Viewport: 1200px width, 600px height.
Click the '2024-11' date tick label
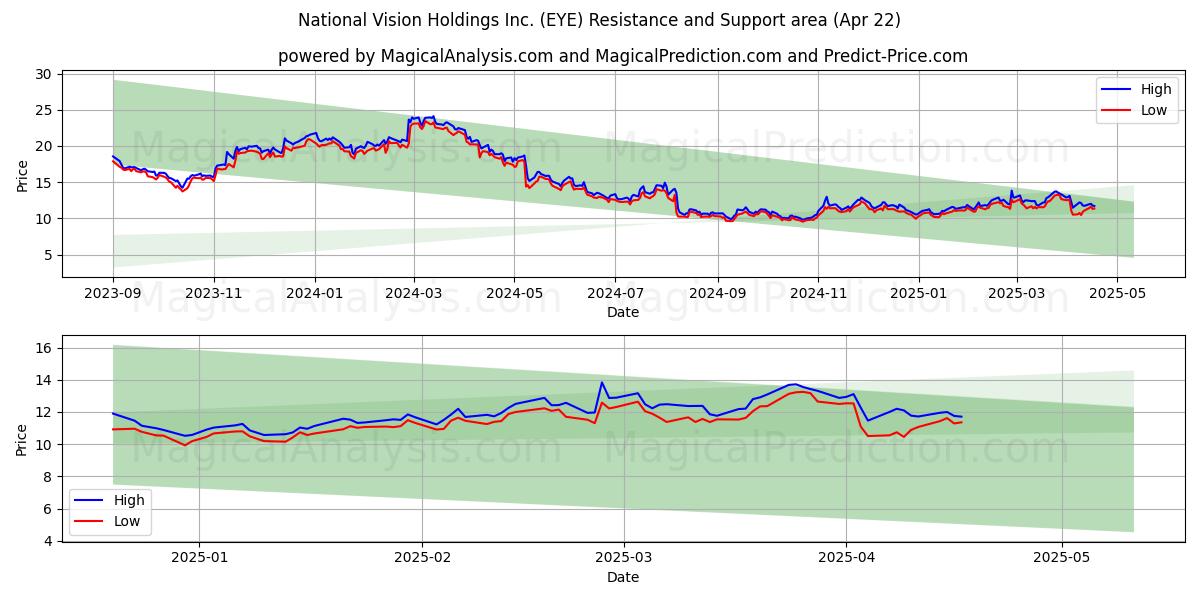click(x=818, y=294)
